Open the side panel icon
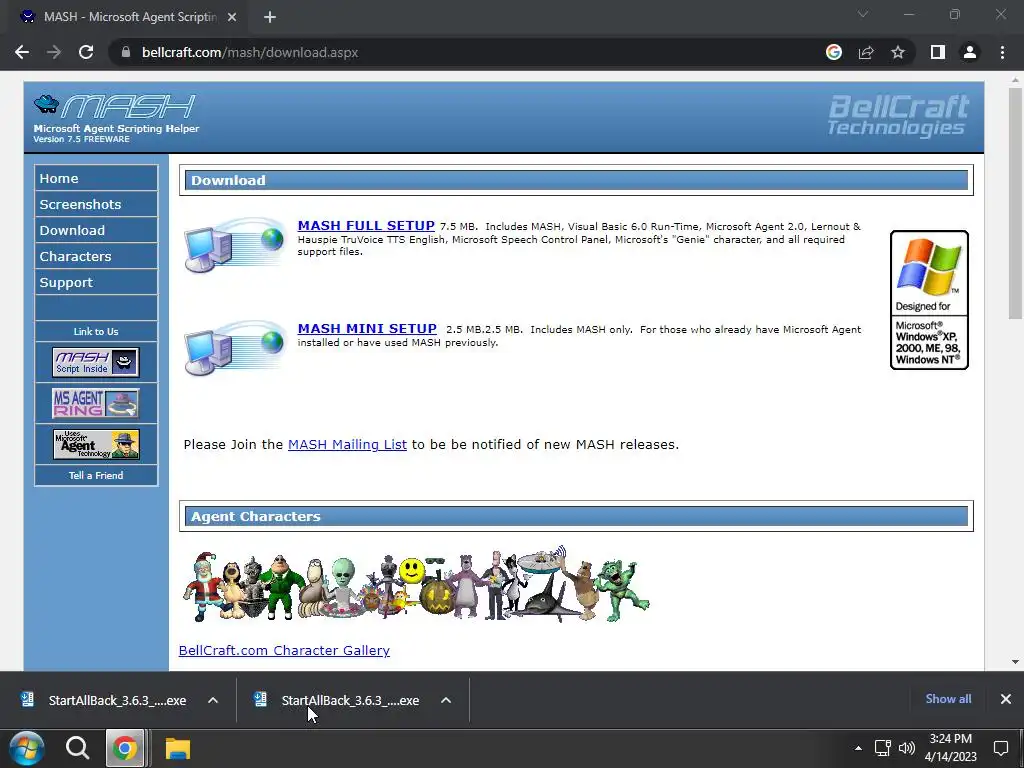 tap(938, 52)
